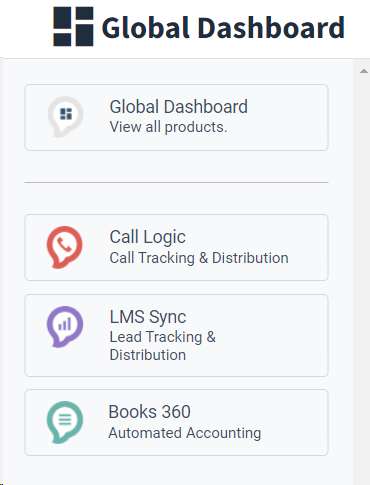Click the red Call Logic phone icon

tap(64, 247)
